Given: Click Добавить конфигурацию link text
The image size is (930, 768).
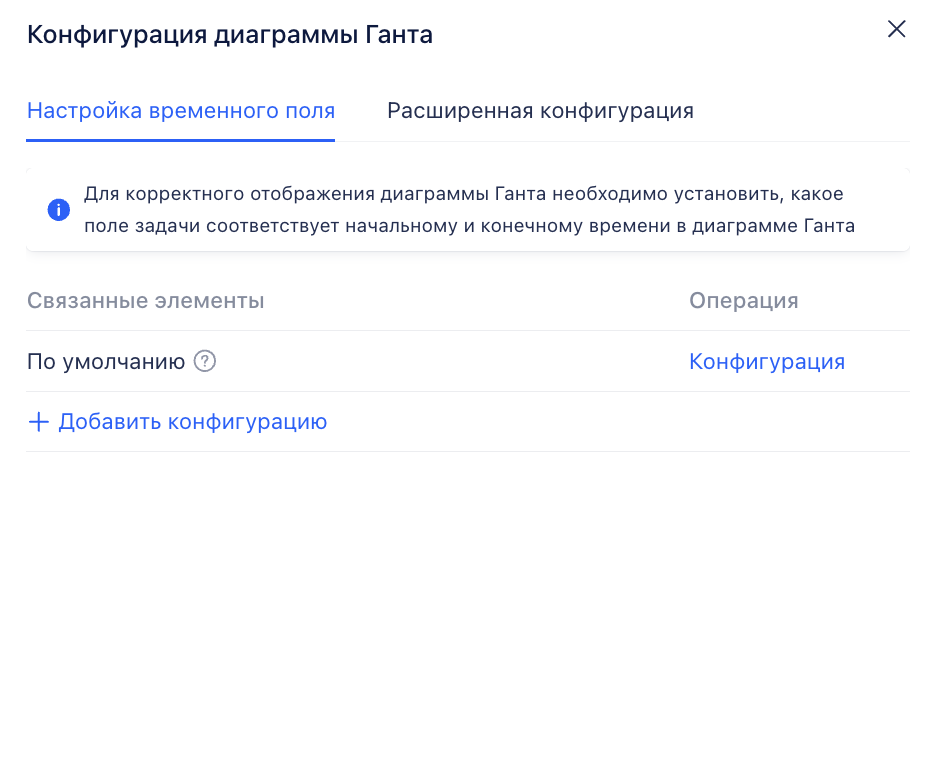Looking at the screenshot, I should point(193,422).
